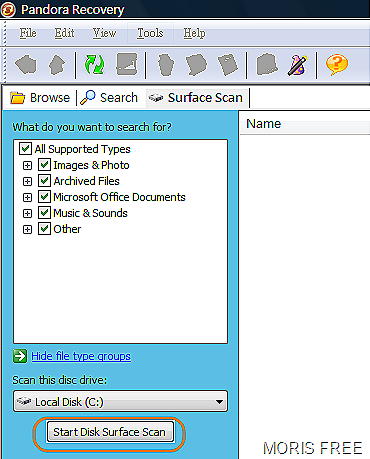Switch to the Search tab
This screenshot has height=459, width=370.
[x=109, y=98]
